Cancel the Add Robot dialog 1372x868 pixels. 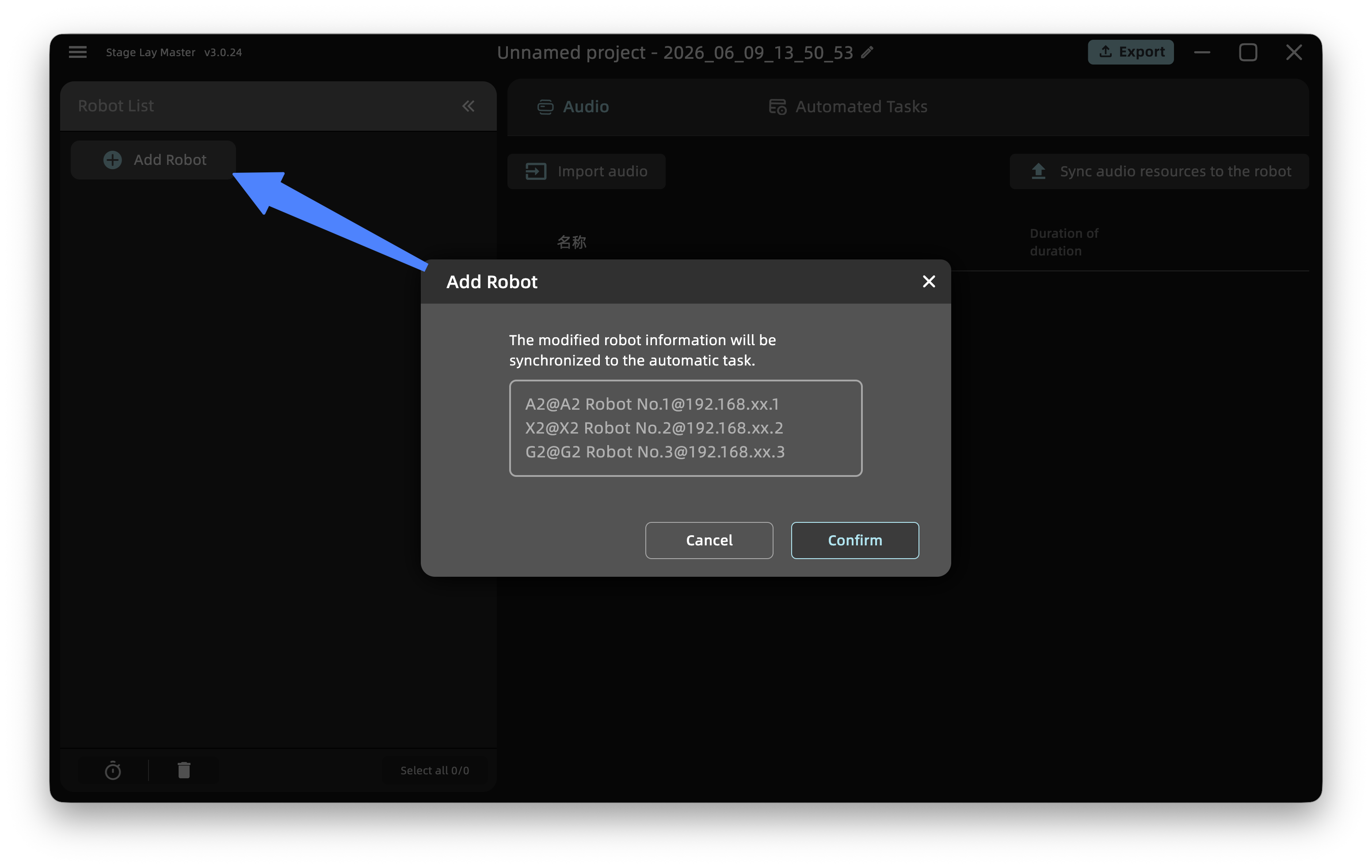pos(709,541)
